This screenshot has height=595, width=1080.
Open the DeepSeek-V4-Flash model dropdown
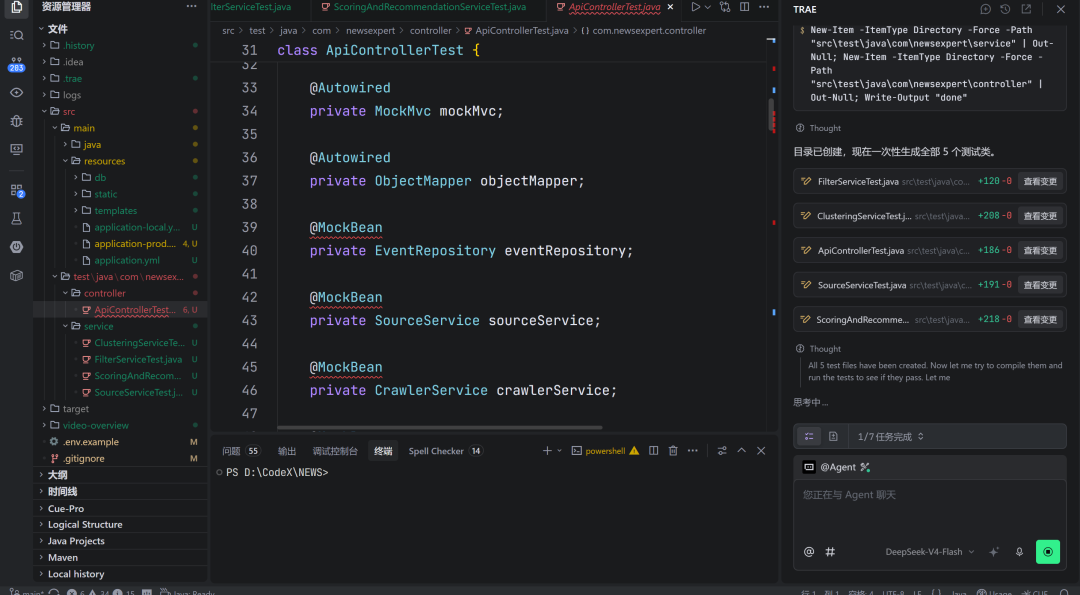(x=930, y=552)
